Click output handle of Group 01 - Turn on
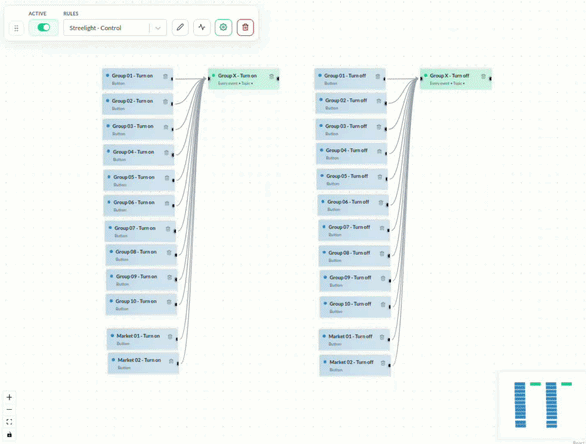This screenshot has width=586, height=444. click(172, 79)
